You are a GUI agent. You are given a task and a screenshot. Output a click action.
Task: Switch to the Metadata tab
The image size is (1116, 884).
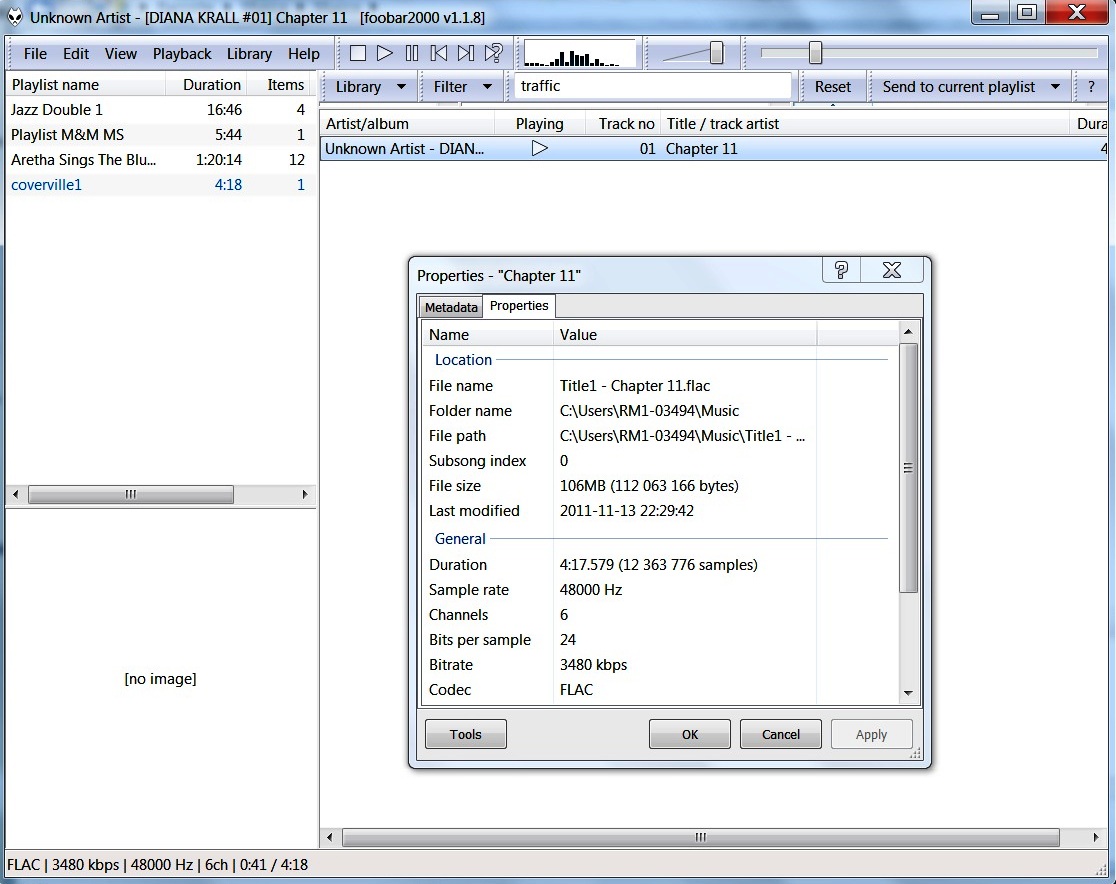(451, 307)
